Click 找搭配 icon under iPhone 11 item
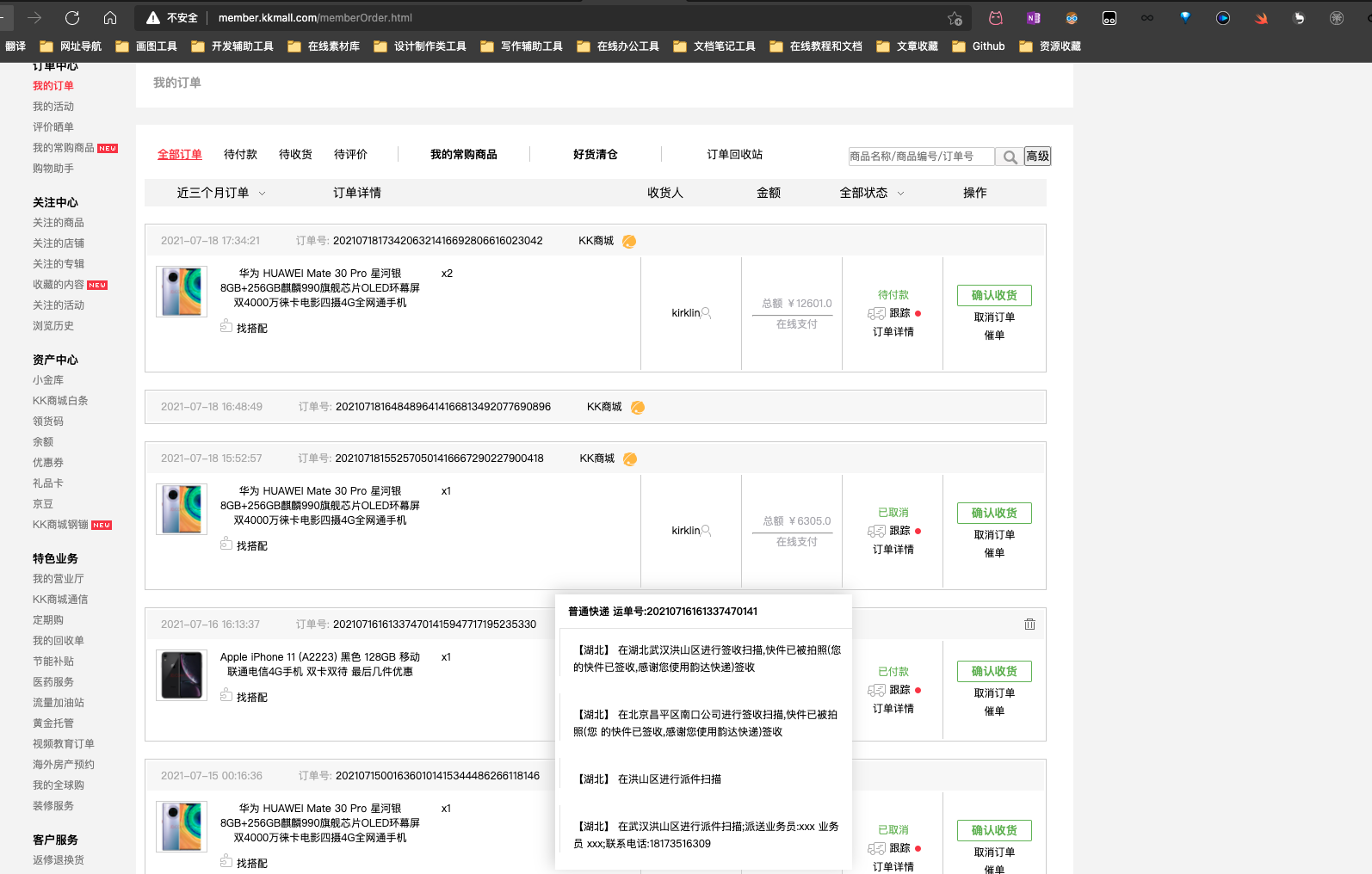This screenshot has width=1372, height=874. [226, 695]
